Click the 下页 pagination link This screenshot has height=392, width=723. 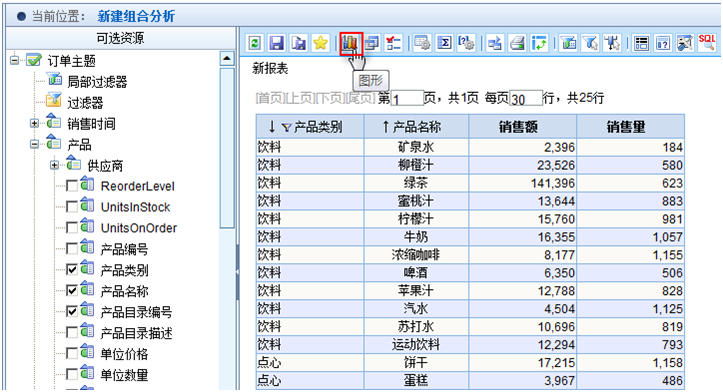pos(330,98)
